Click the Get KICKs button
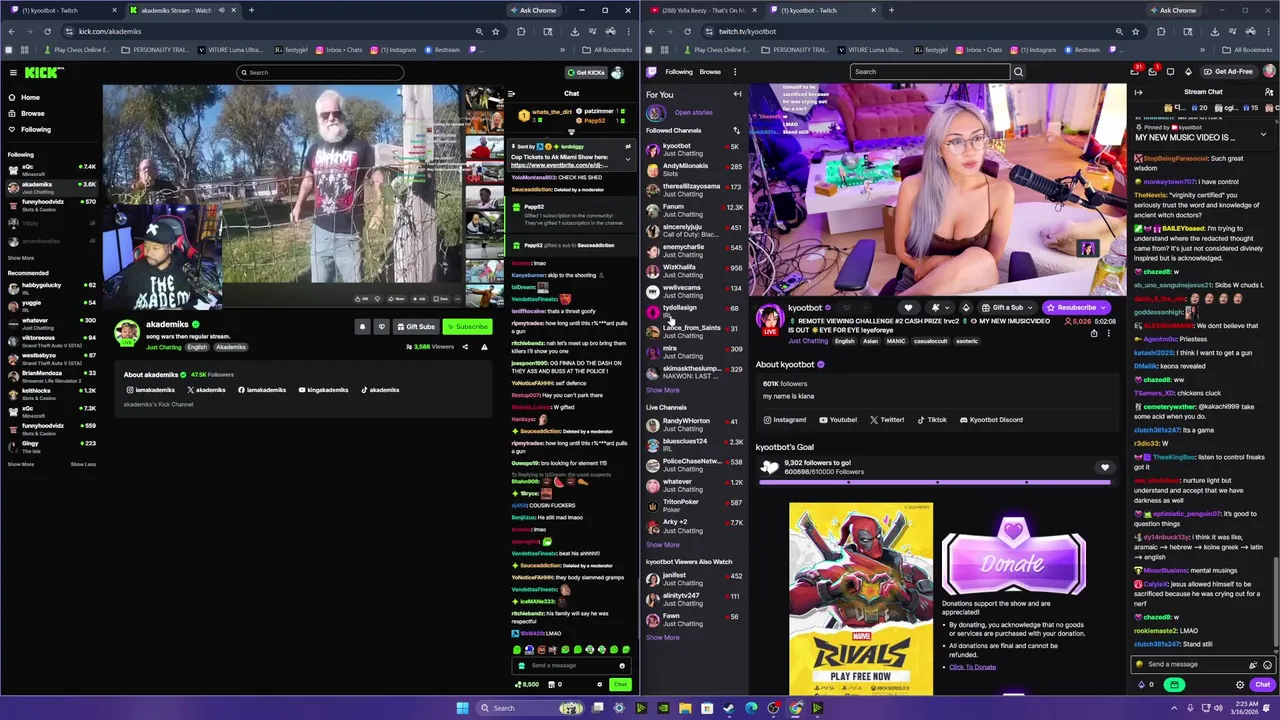This screenshot has height=720, width=1280. click(586, 72)
